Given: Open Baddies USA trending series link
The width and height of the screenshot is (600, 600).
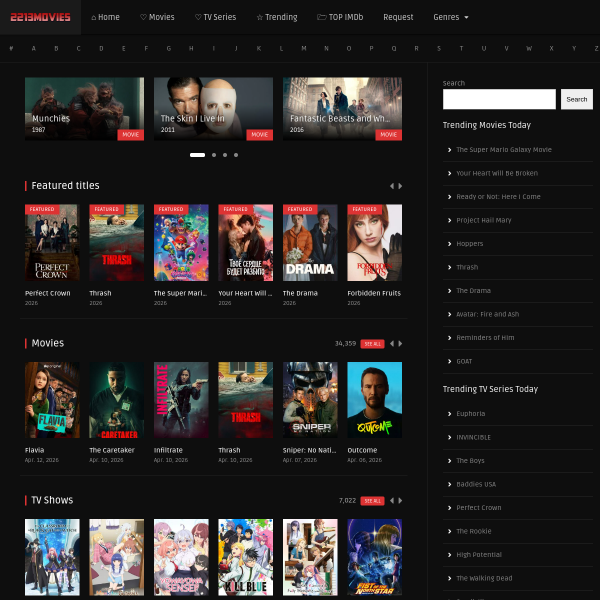Looking at the screenshot, I should 476,484.
